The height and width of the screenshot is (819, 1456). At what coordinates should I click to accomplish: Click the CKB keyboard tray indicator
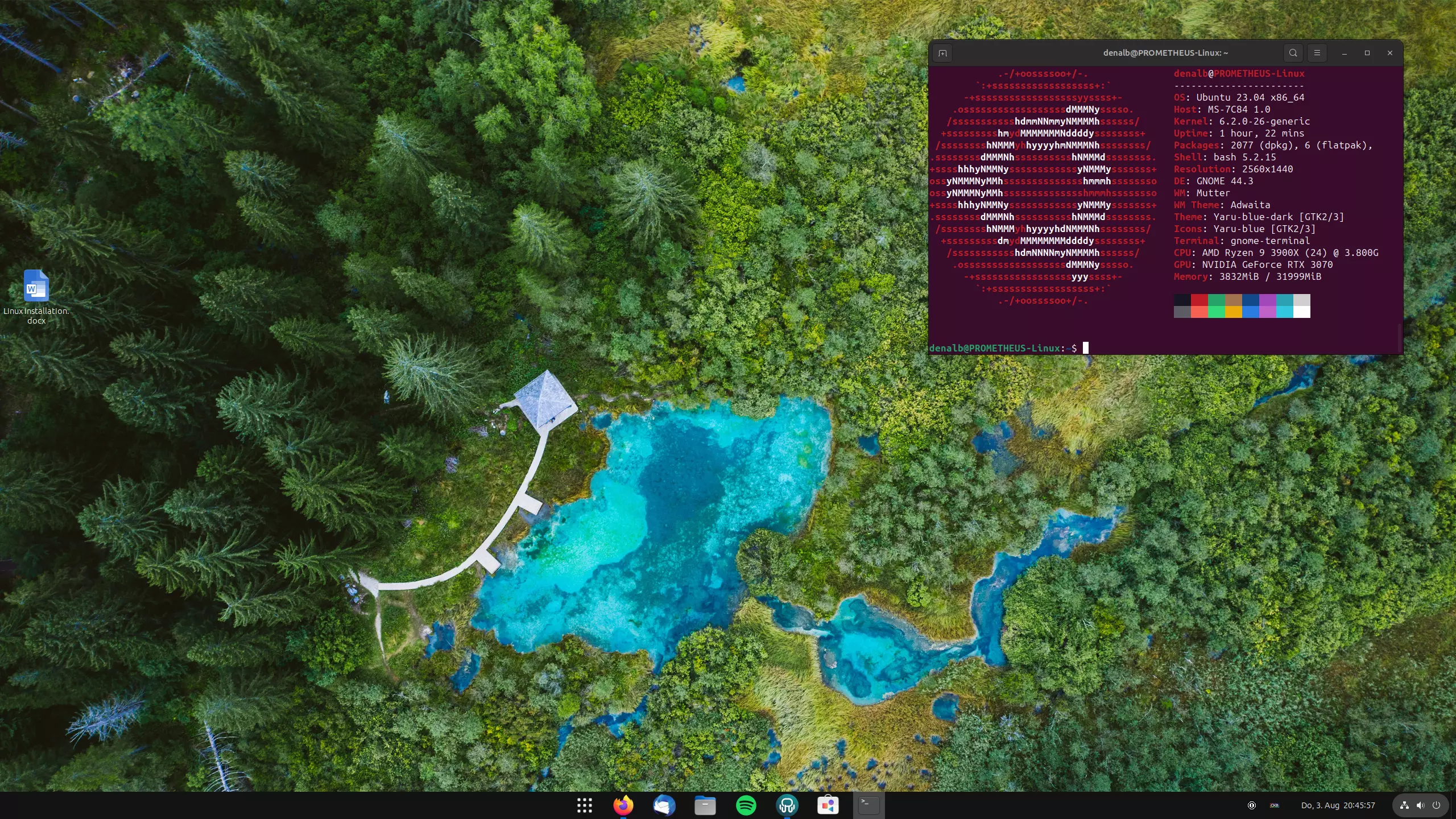pos(1275,805)
